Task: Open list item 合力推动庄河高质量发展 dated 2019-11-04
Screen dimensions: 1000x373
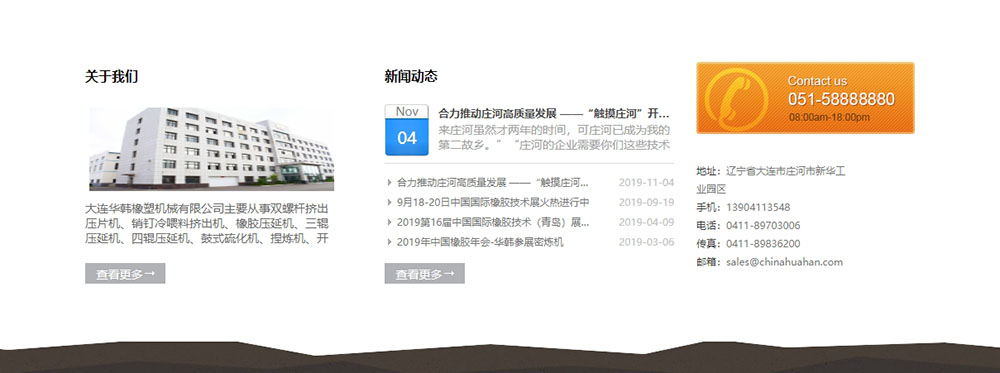Action: 492,183
